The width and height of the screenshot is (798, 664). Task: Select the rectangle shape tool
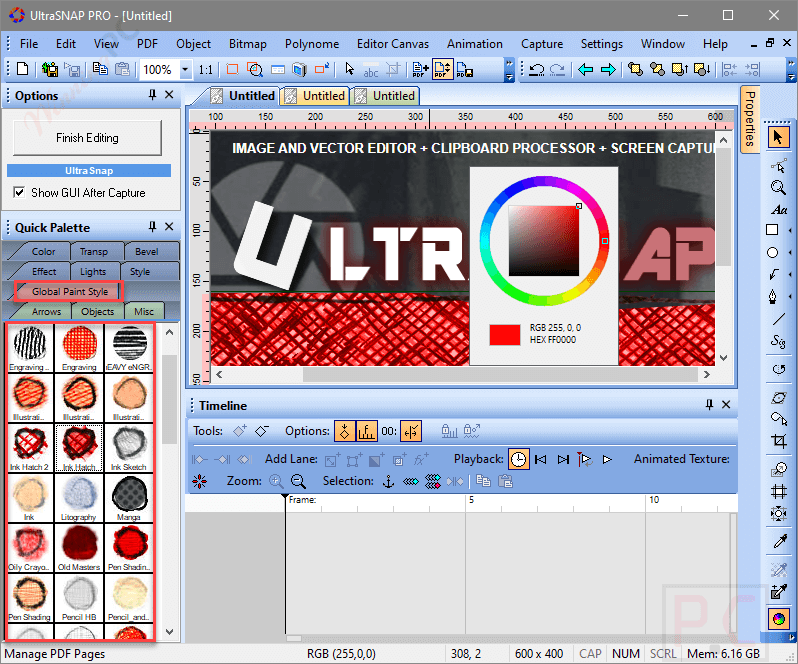click(x=773, y=230)
